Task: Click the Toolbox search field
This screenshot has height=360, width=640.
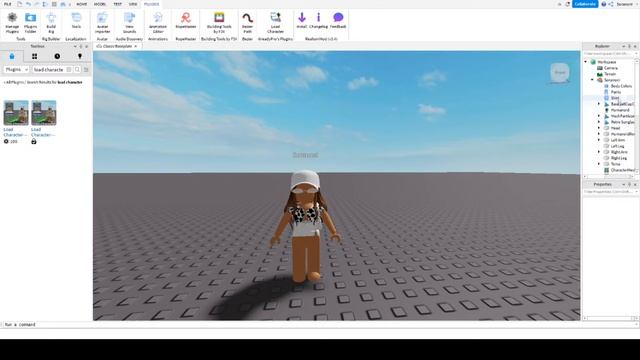Action: (49, 70)
